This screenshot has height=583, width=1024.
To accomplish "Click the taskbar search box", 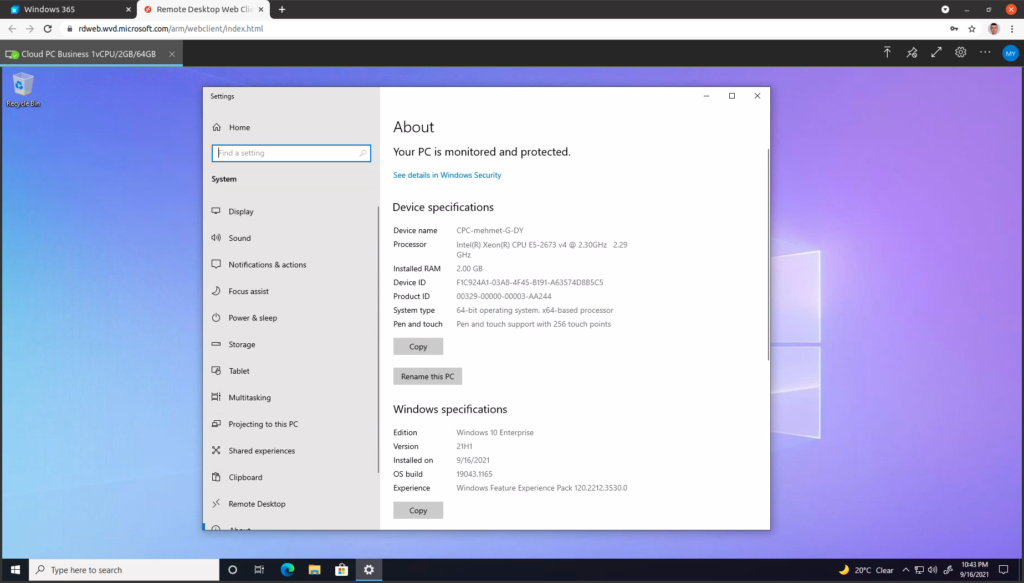I will pos(125,570).
